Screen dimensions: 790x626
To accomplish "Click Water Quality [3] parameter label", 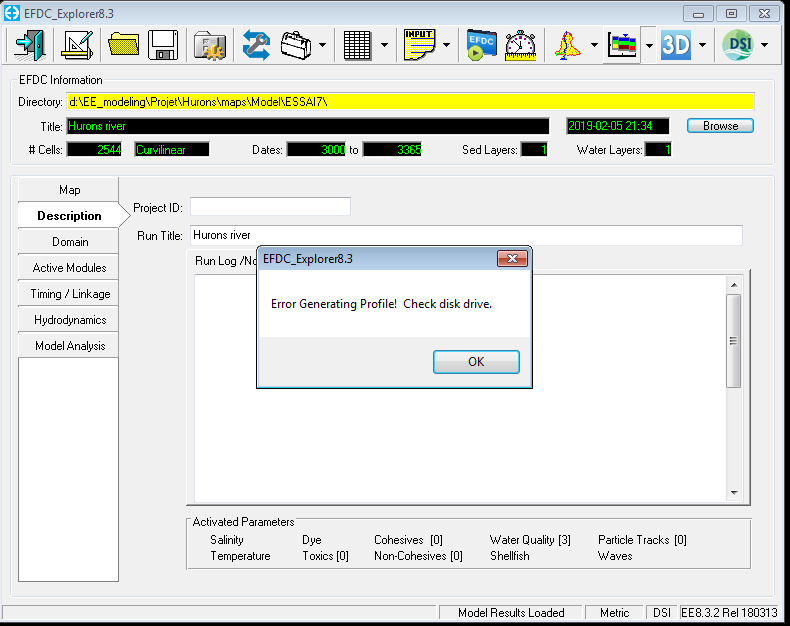I will [530, 540].
